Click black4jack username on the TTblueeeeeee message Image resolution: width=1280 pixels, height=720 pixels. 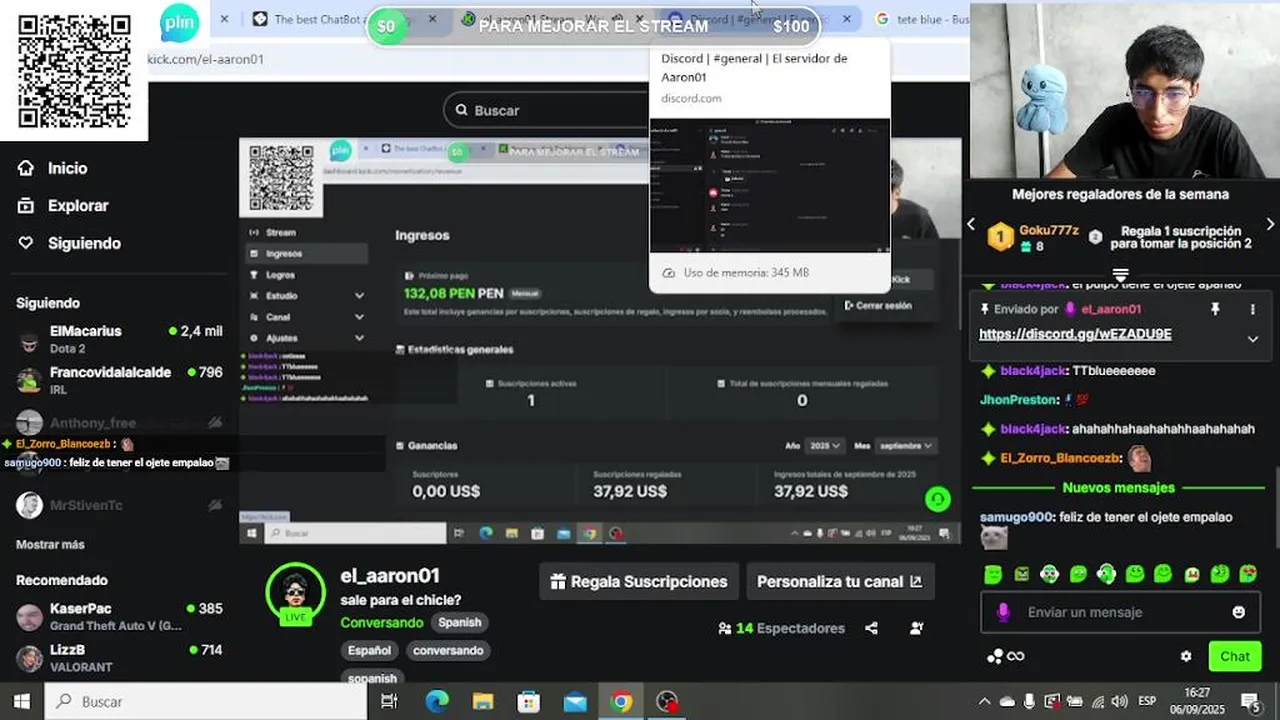[1033, 371]
